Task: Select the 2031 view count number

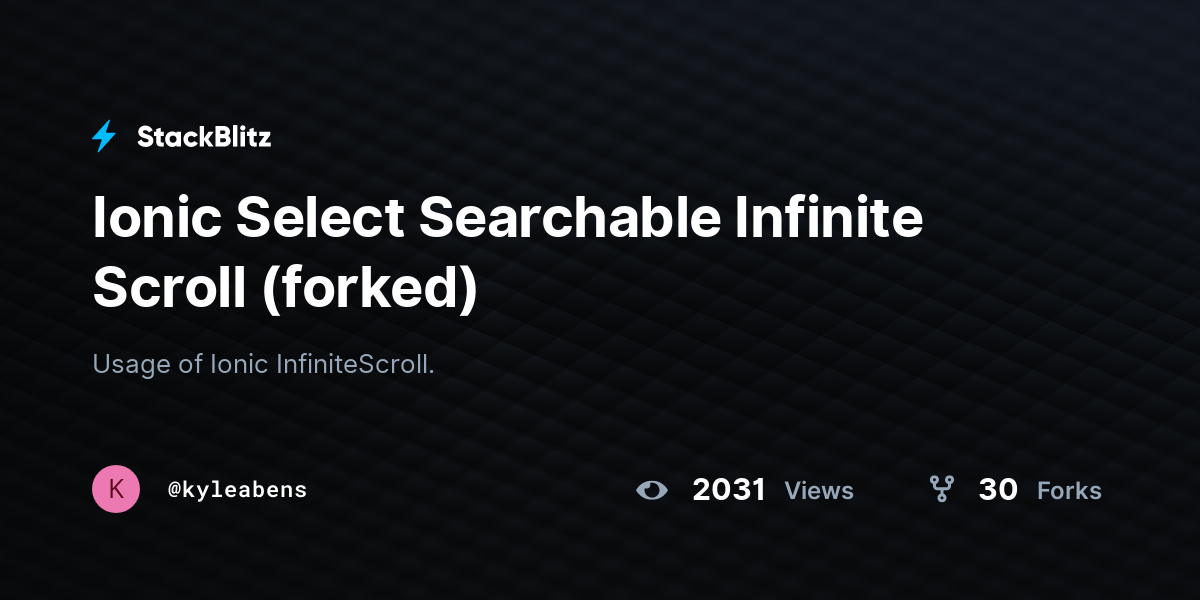Action: 729,490
